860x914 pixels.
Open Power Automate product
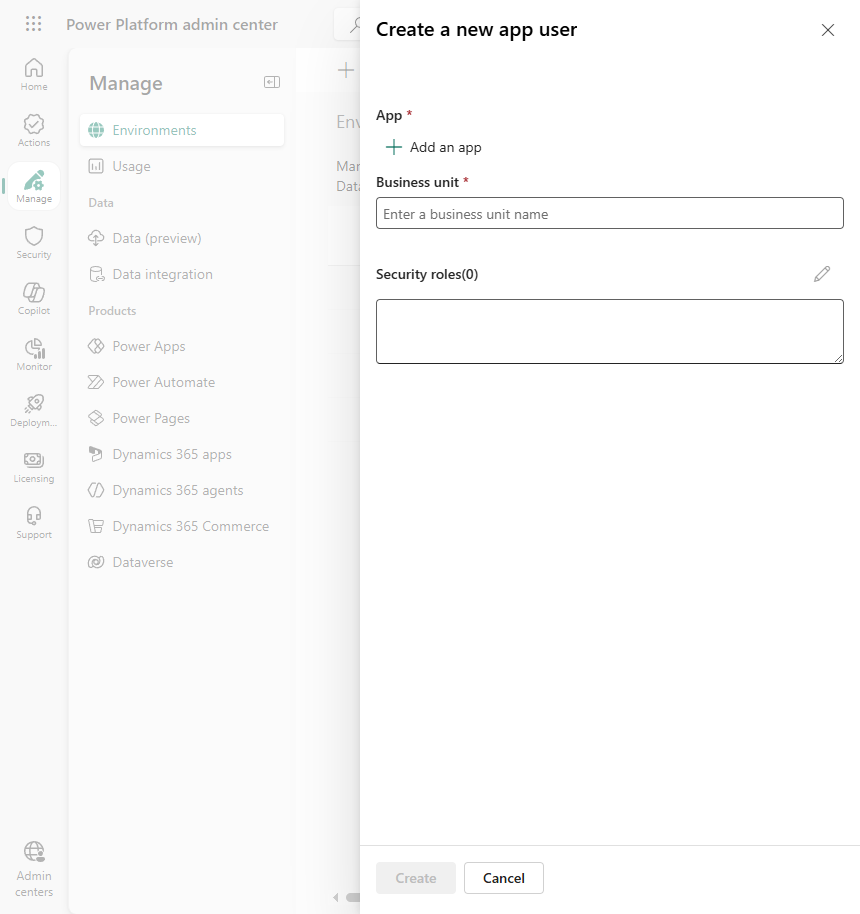pyautogui.click(x=182, y=382)
